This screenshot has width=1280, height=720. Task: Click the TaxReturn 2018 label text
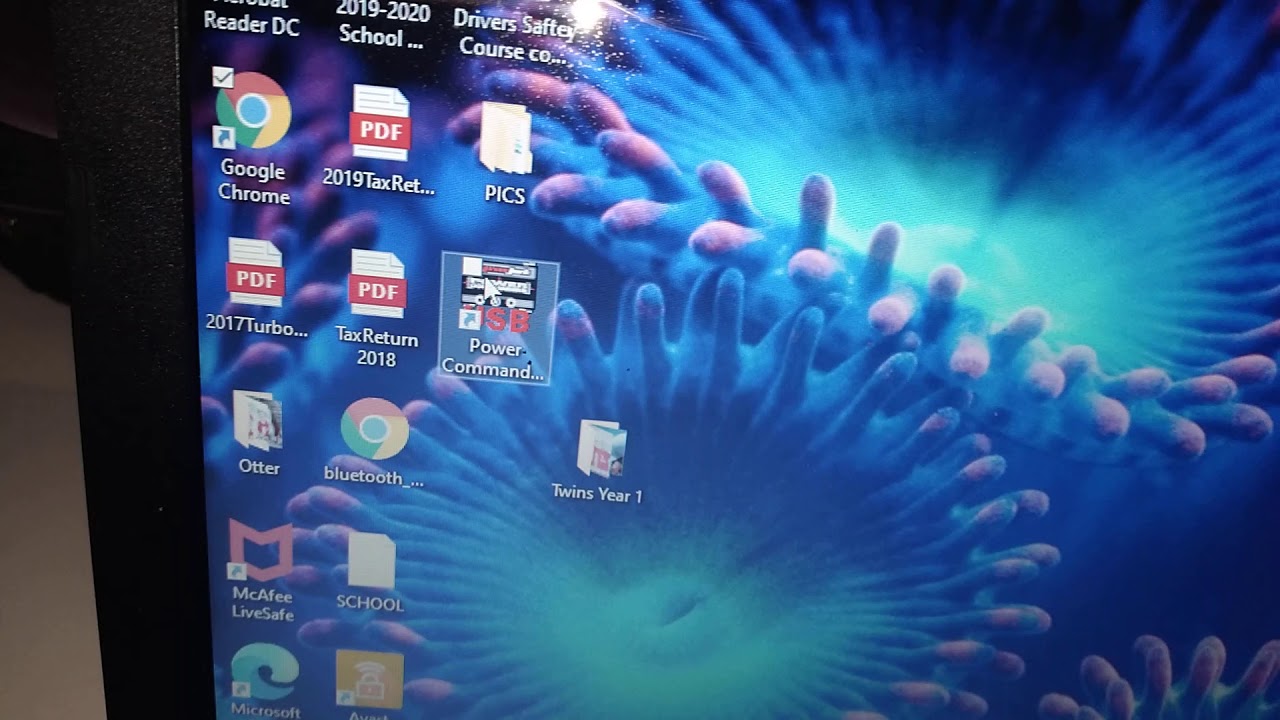coord(377,348)
